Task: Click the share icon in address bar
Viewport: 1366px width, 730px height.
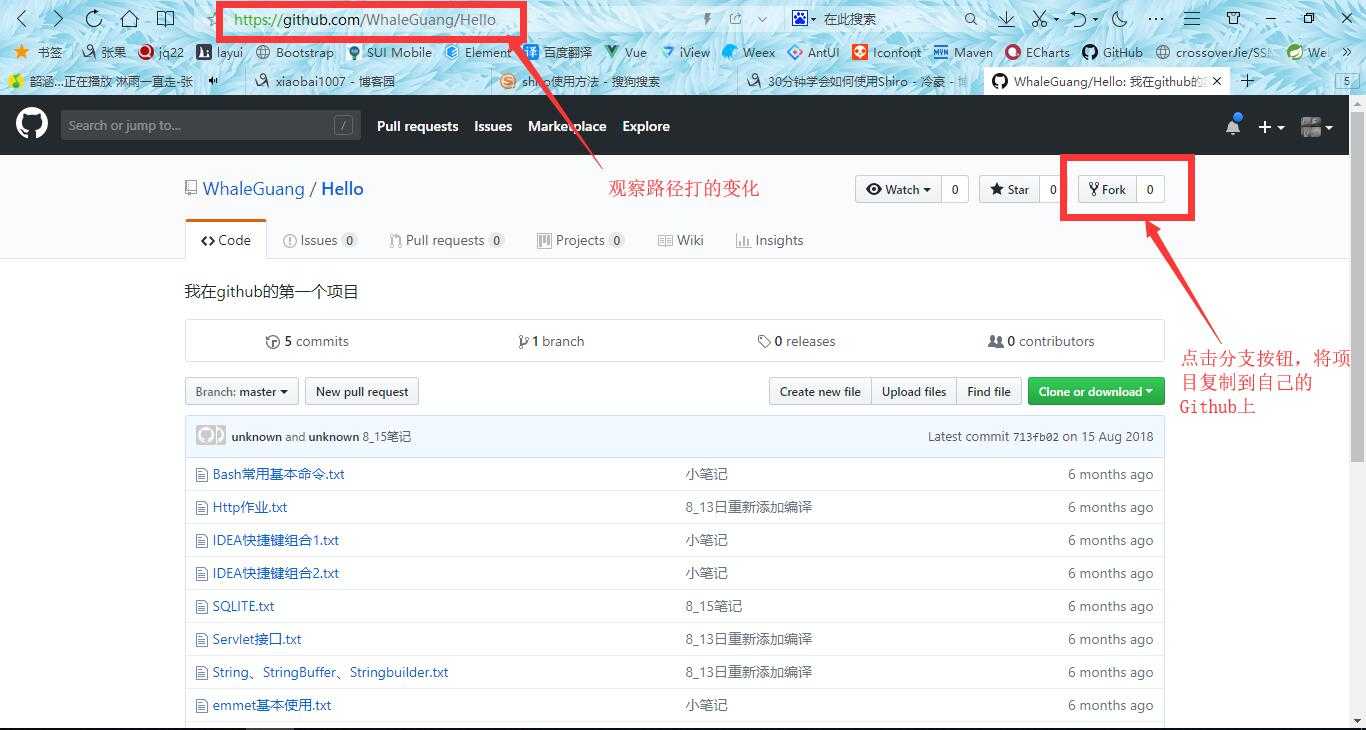Action: (736, 19)
